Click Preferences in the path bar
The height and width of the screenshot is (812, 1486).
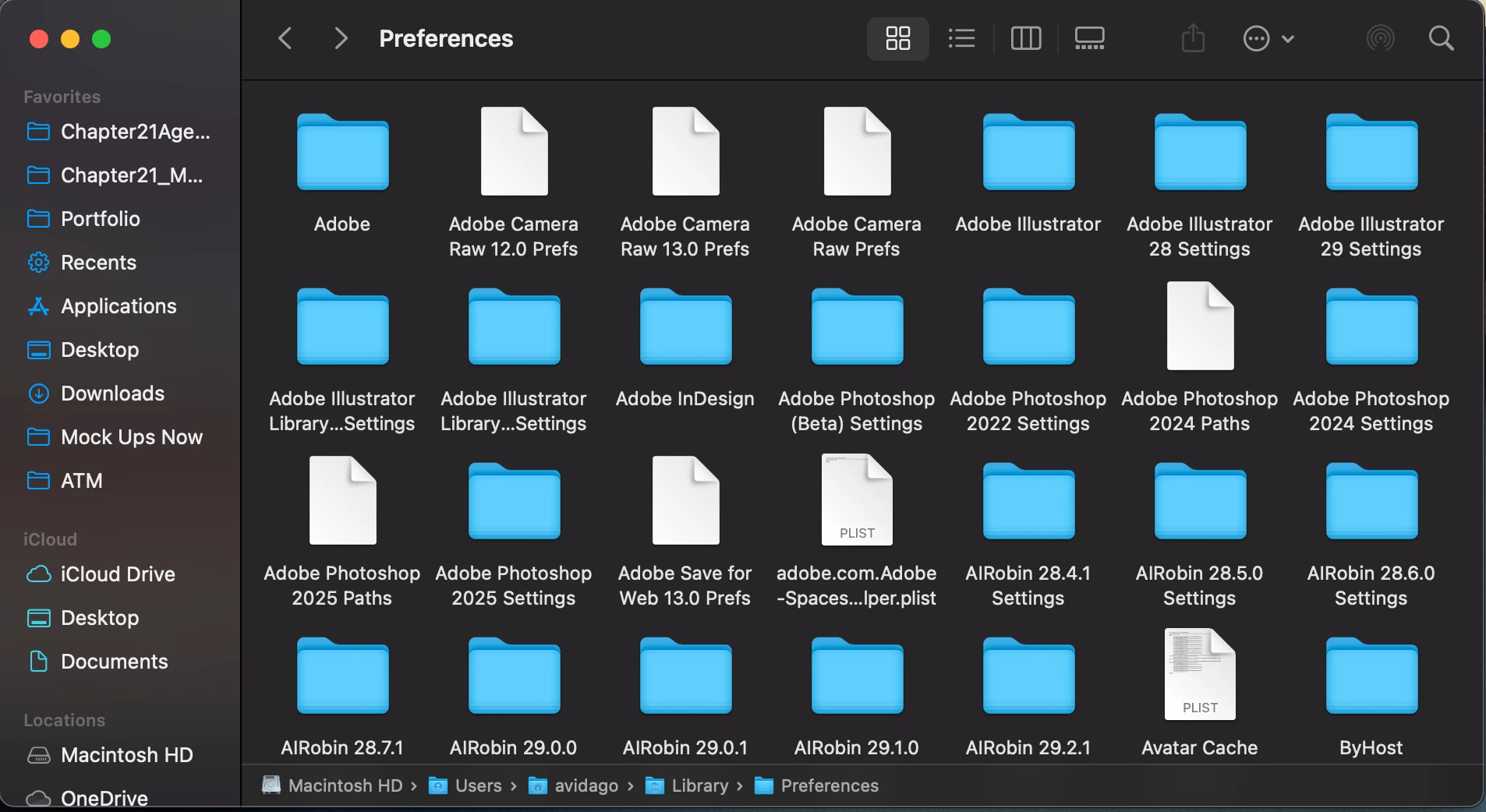817,786
